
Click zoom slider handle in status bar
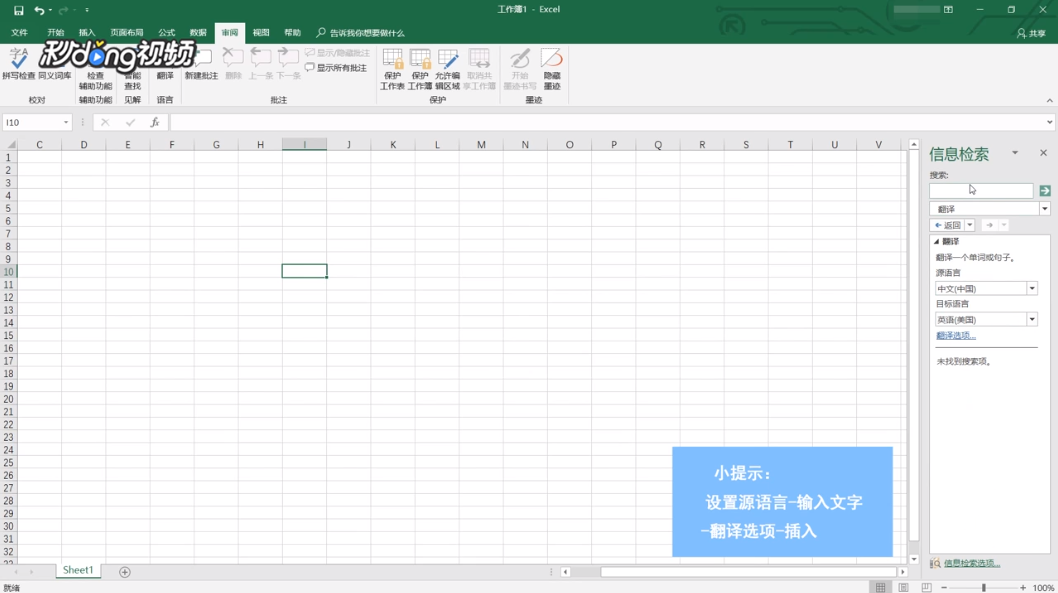[x=984, y=588]
